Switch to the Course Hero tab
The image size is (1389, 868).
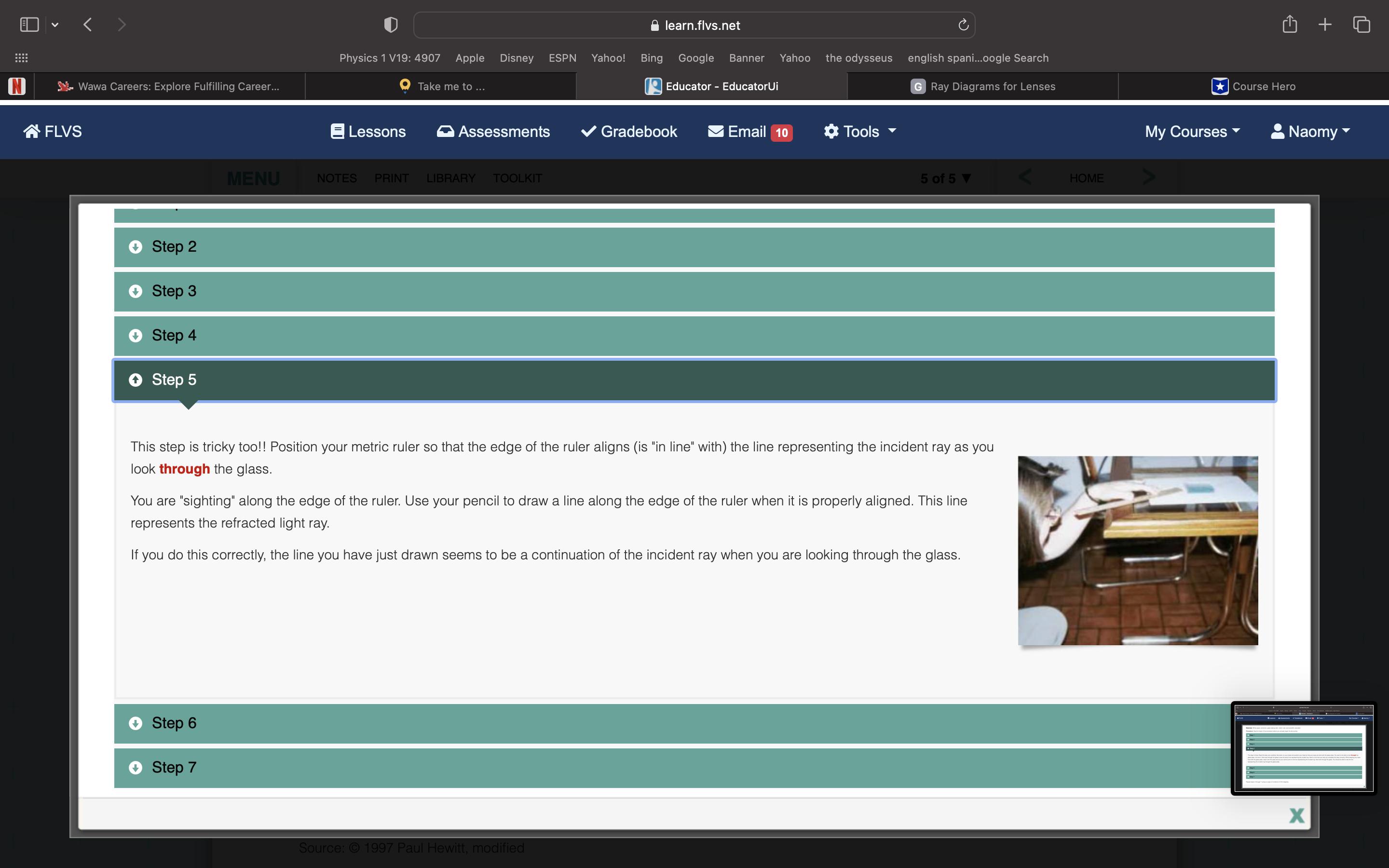(x=1253, y=86)
